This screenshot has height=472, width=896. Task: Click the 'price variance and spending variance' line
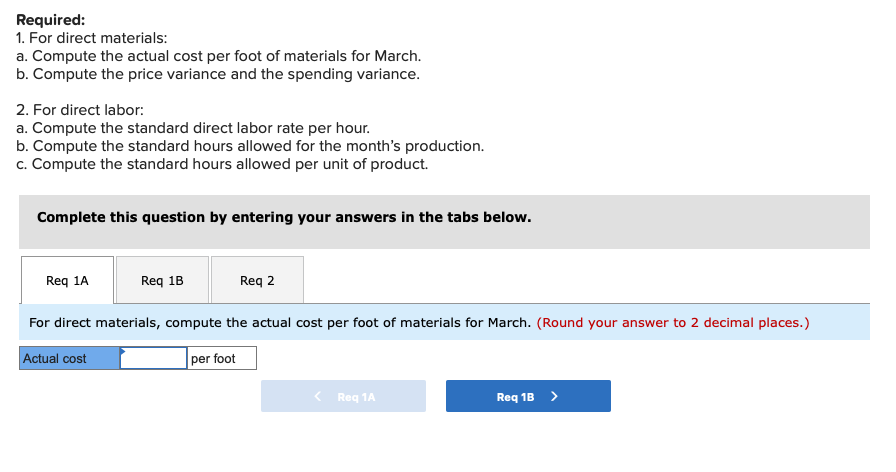(218, 74)
